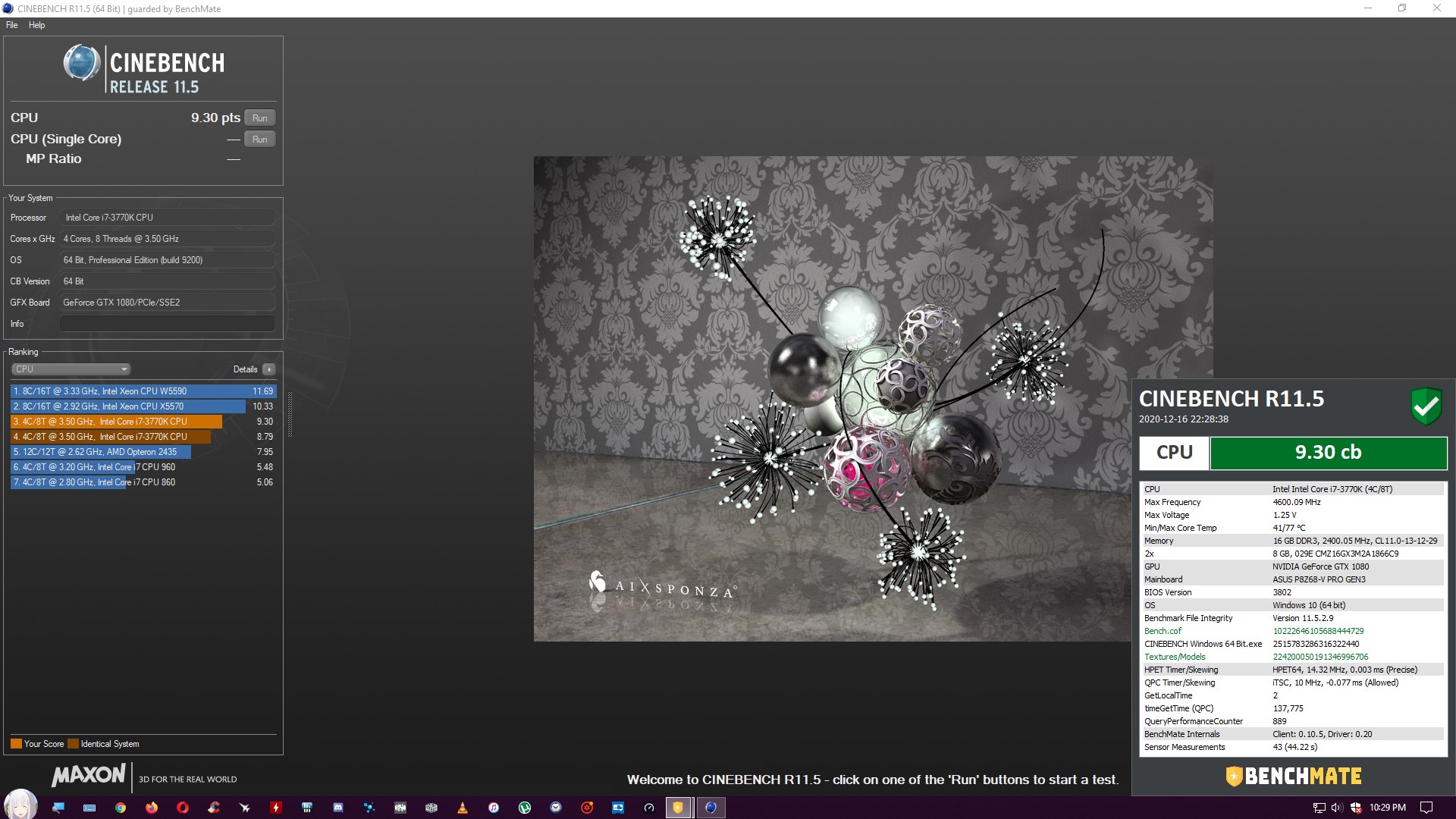Open the CPU ranking type dropdown
Image resolution: width=1456 pixels, height=819 pixels.
(x=71, y=369)
